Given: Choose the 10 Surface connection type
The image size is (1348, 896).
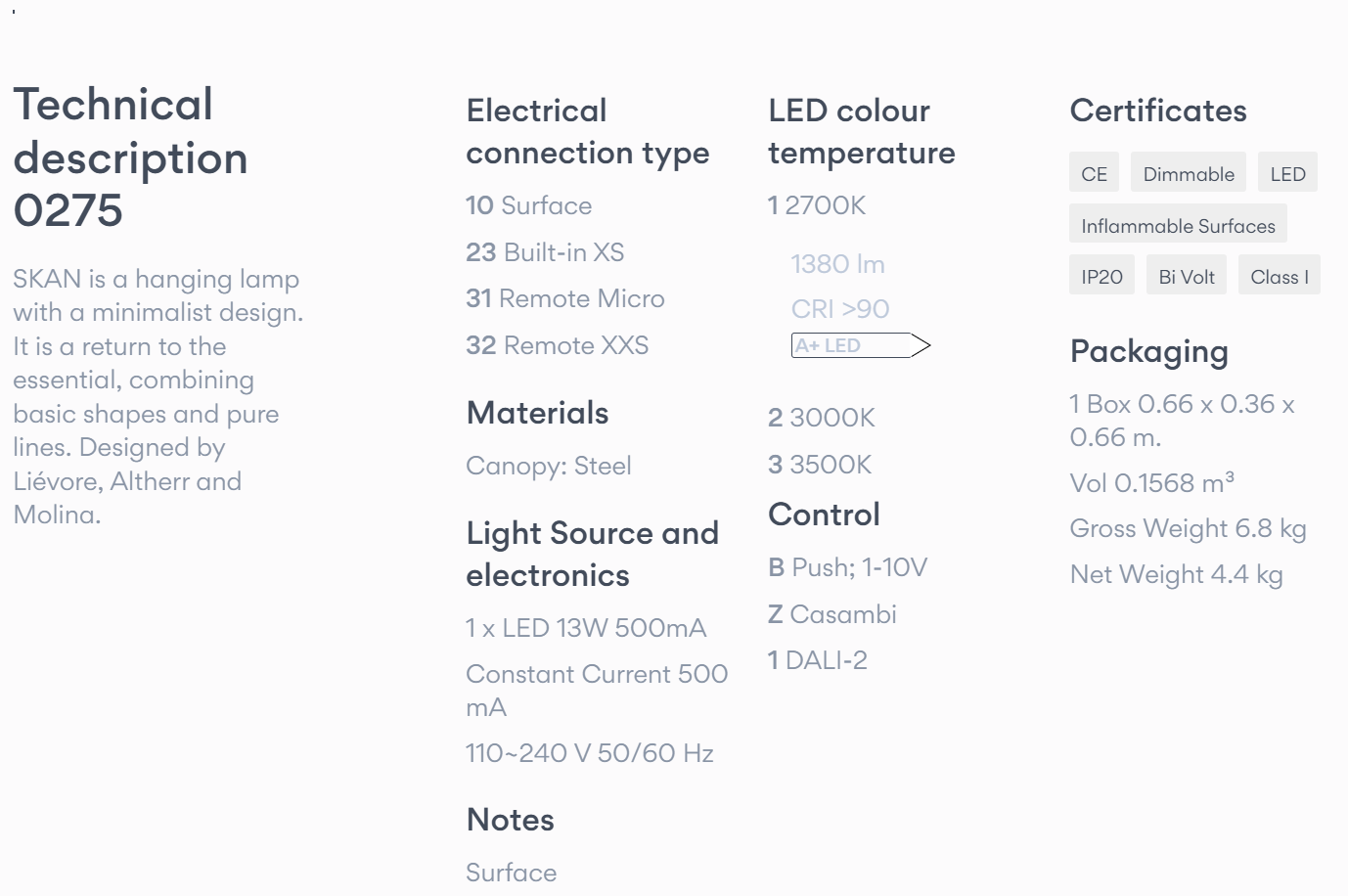Looking at the screenshot, I should click(528, 205).
